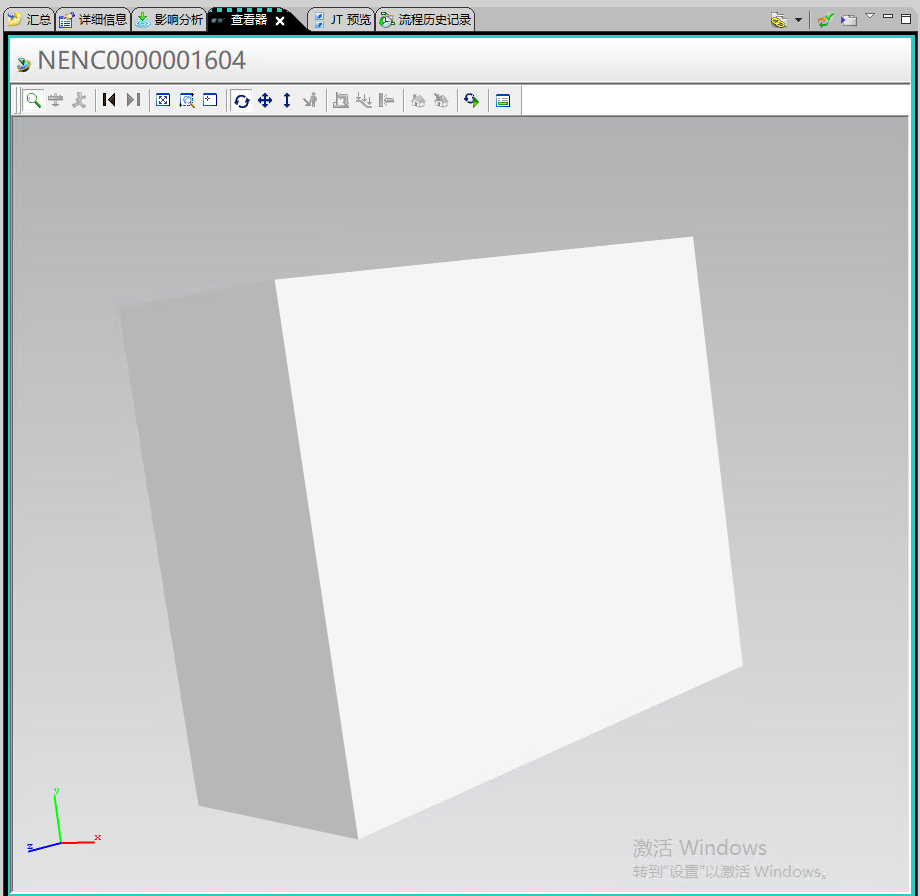Open the 流程历史记录 tab
Screen dimensions: 920x896
coord(425,20)
